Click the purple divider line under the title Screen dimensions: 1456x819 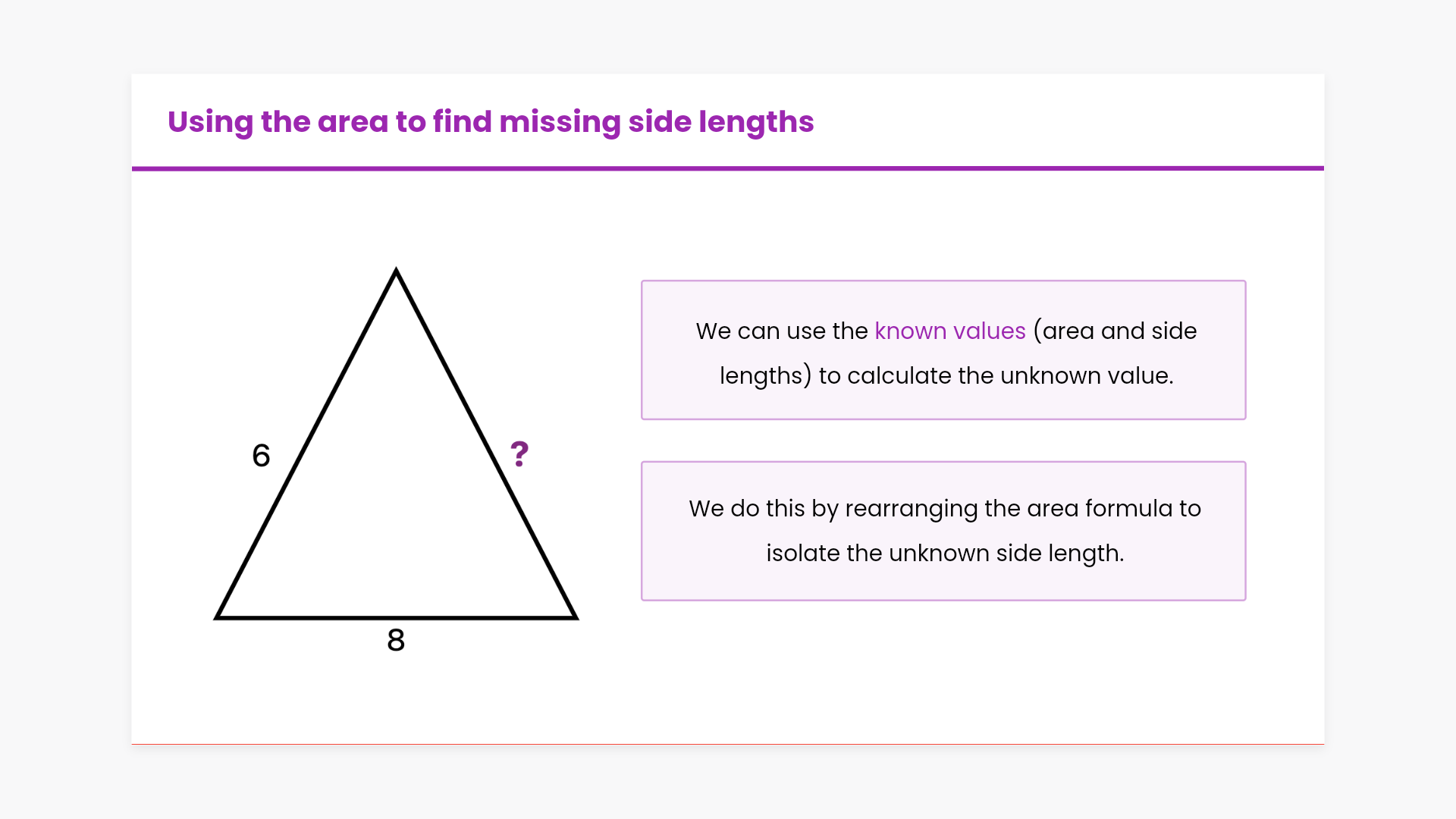(x=728, y=168)
